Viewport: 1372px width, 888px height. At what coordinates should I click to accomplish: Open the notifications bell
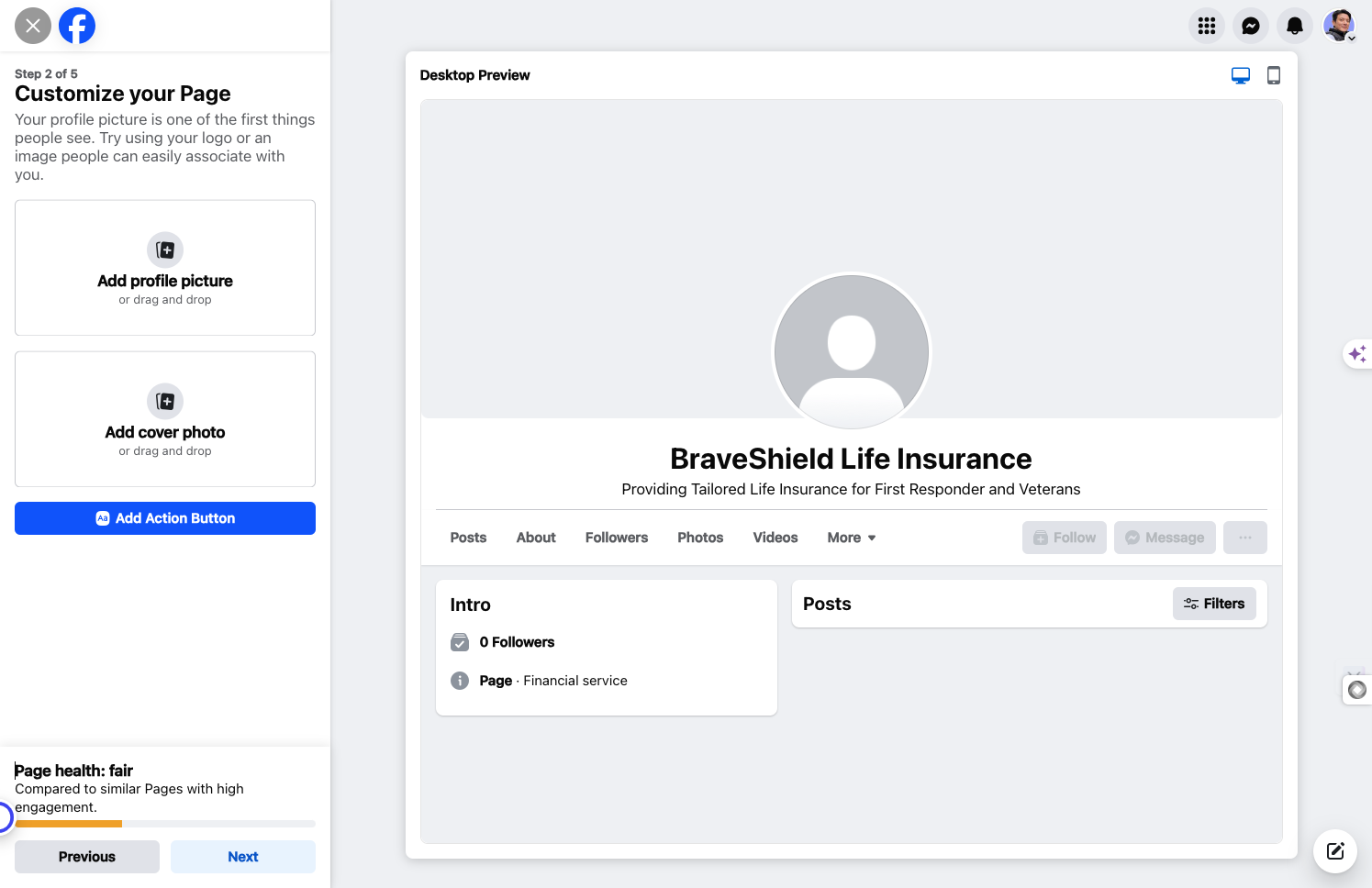pyautogui.click(x=1295, y=26)
